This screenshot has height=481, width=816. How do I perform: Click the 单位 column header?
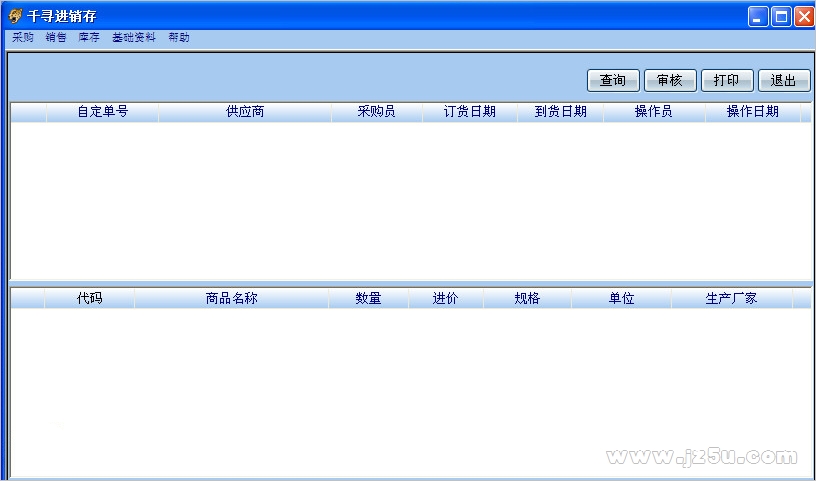click(x=621, y=299)
